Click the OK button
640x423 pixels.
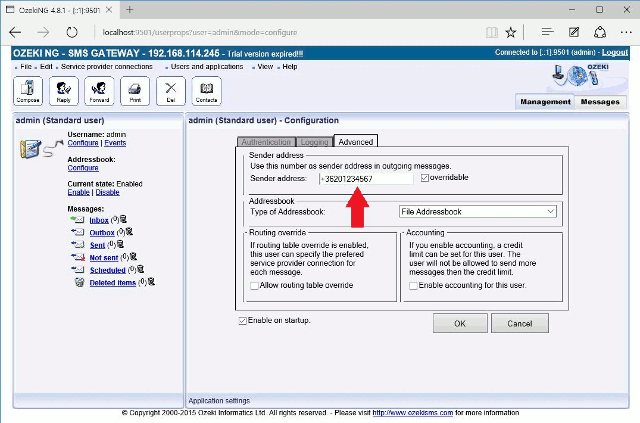[460, 323]
